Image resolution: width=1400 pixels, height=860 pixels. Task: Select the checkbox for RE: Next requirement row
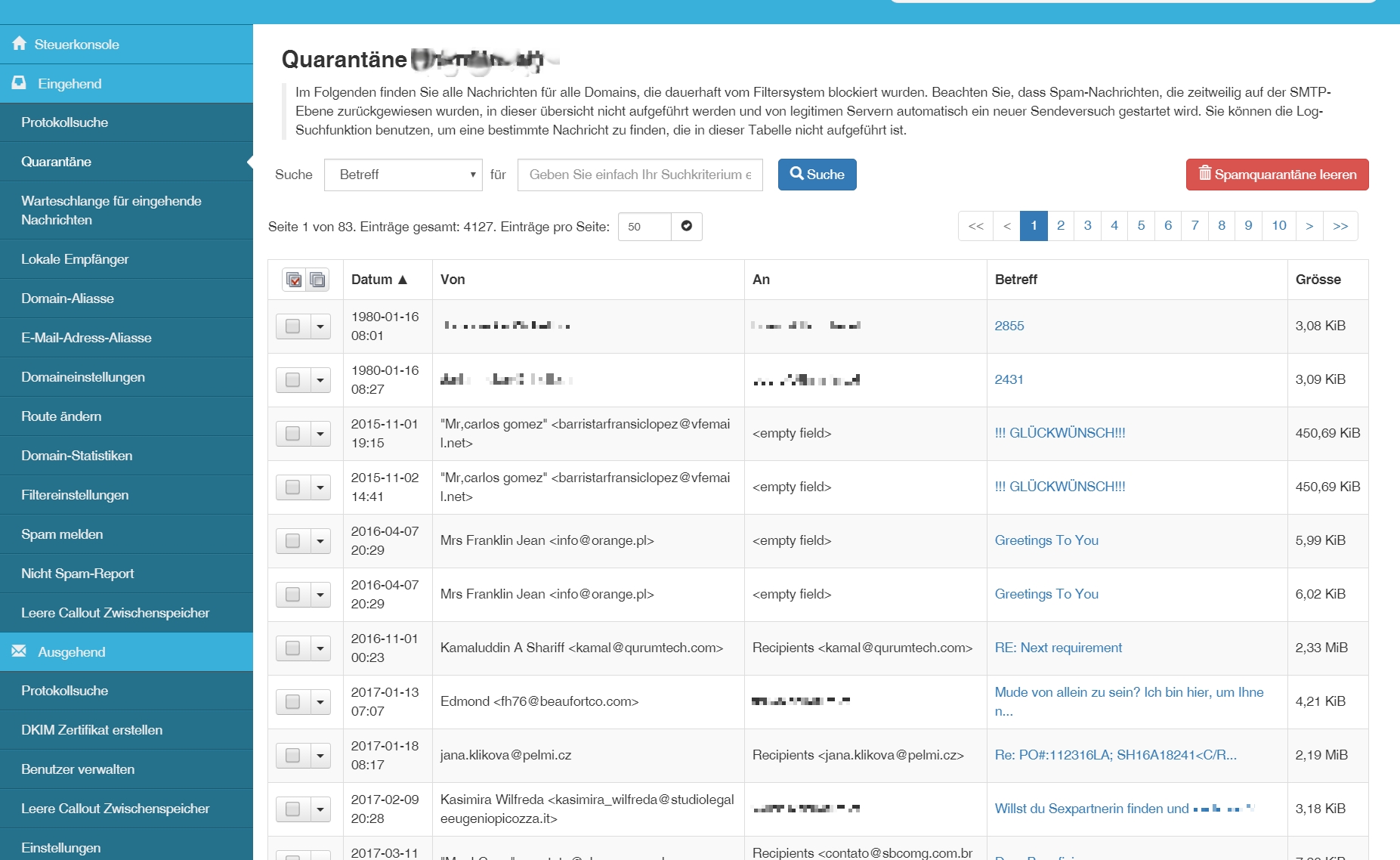(293, 648)
